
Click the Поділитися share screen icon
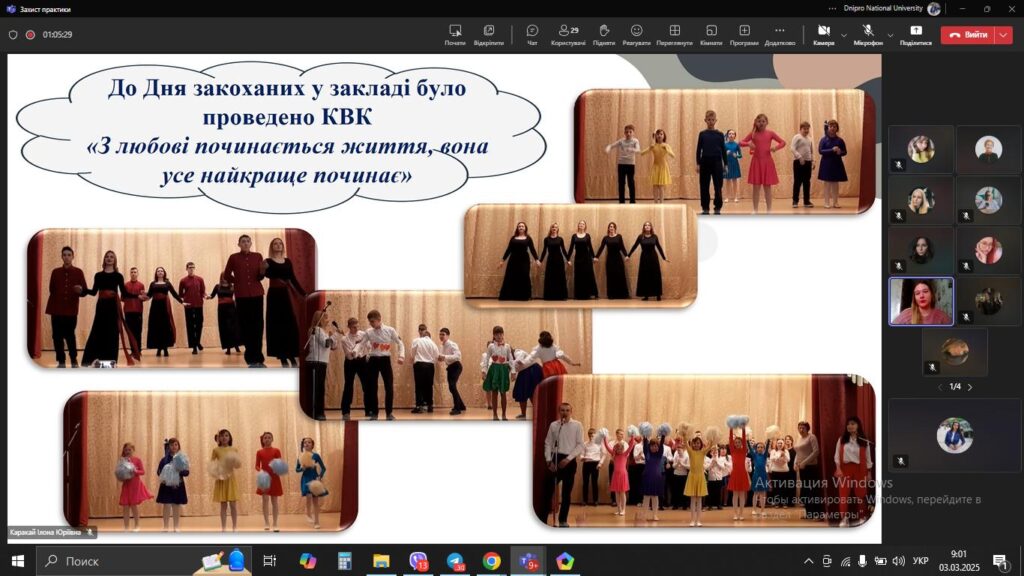(916, 35)
